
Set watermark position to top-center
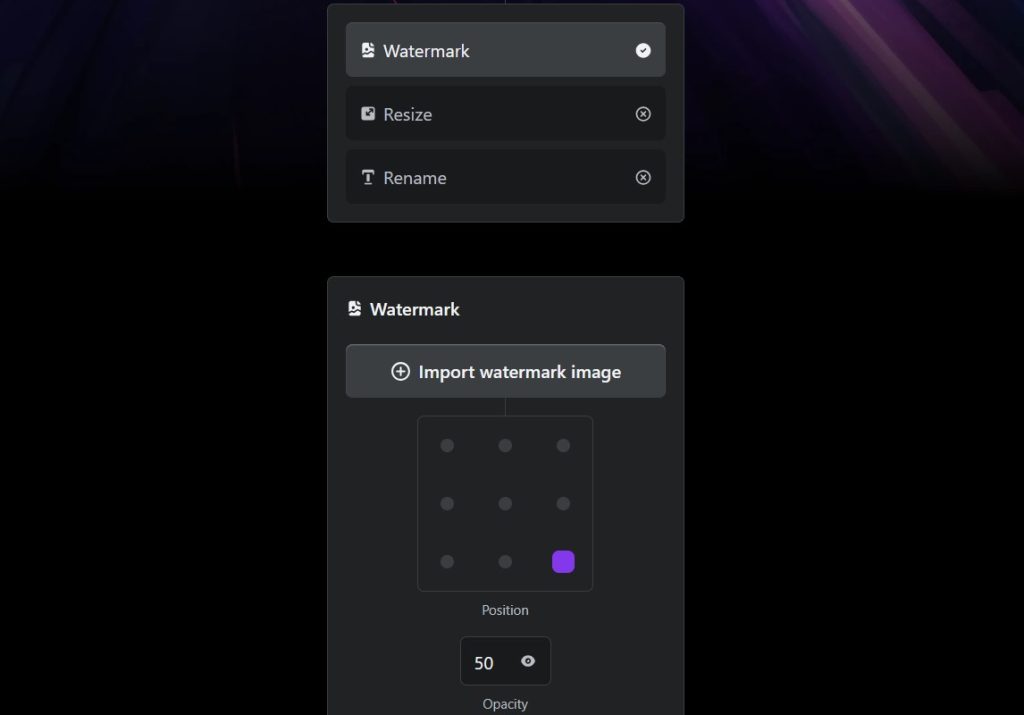point(505,445)
